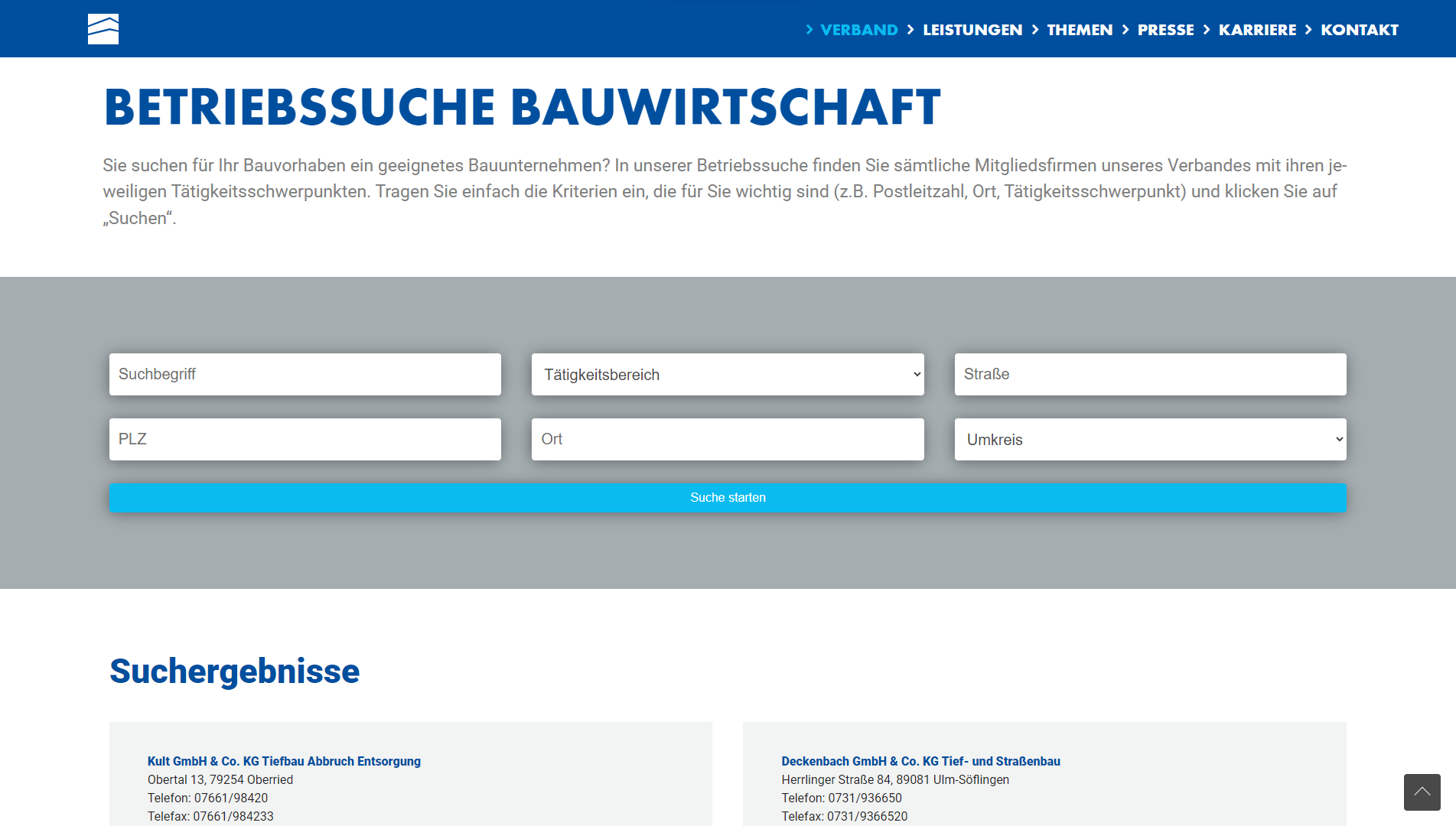This screenshot has height=826, width=1456.
Task: Open the KARRIERE menu item
Action: 1257,30
